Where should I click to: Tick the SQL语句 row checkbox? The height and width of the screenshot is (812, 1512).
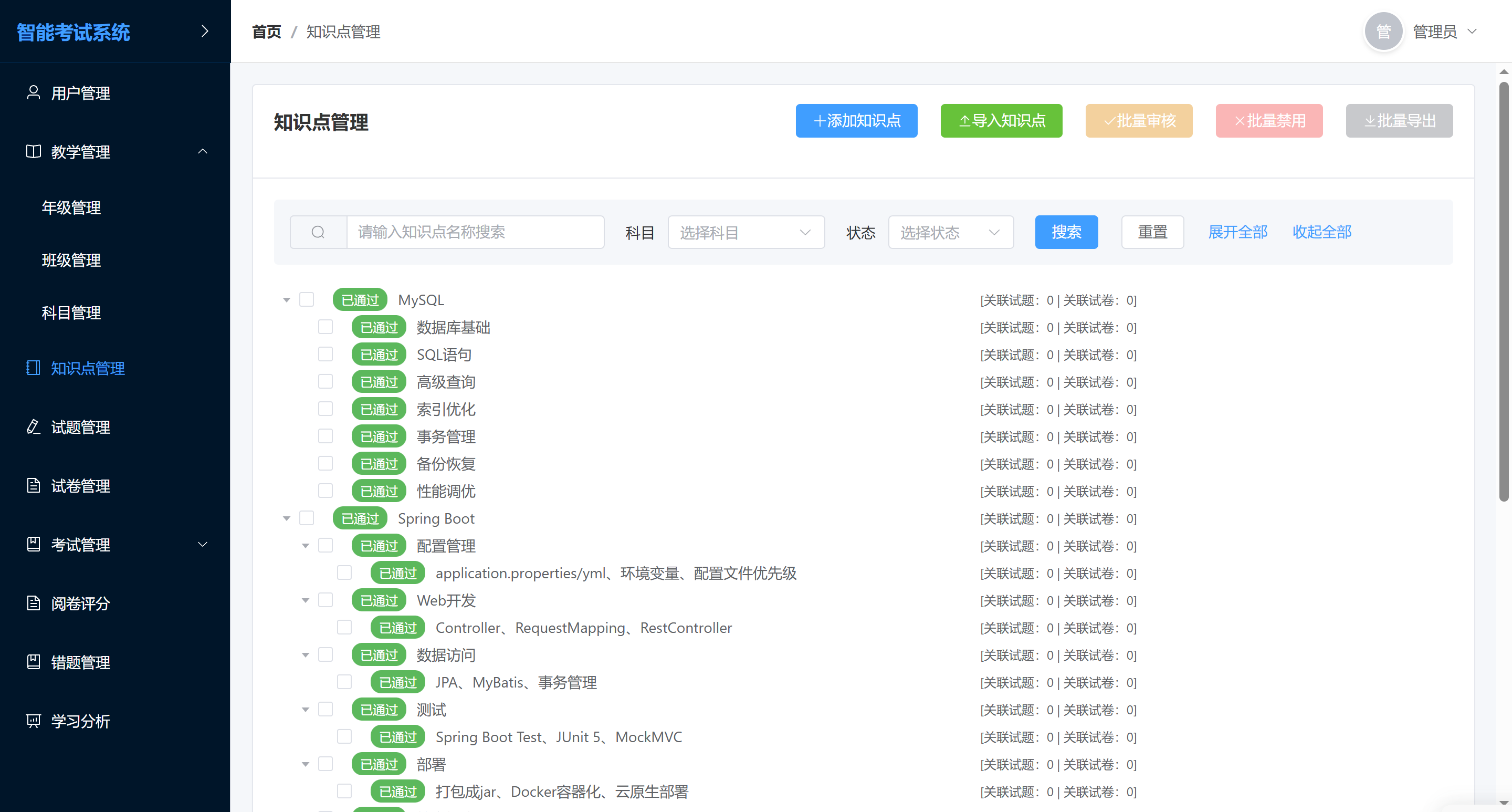325,354
